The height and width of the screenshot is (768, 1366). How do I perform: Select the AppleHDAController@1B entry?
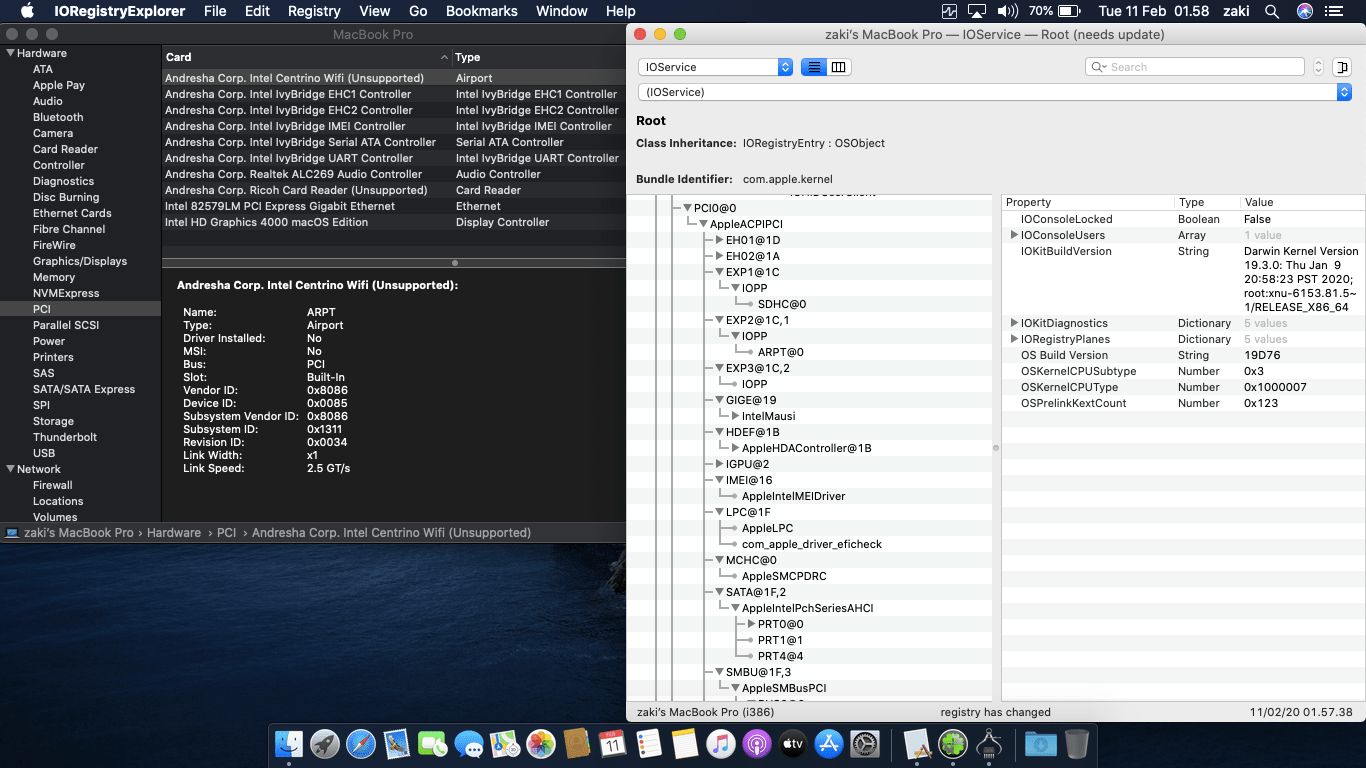[806, 448]
